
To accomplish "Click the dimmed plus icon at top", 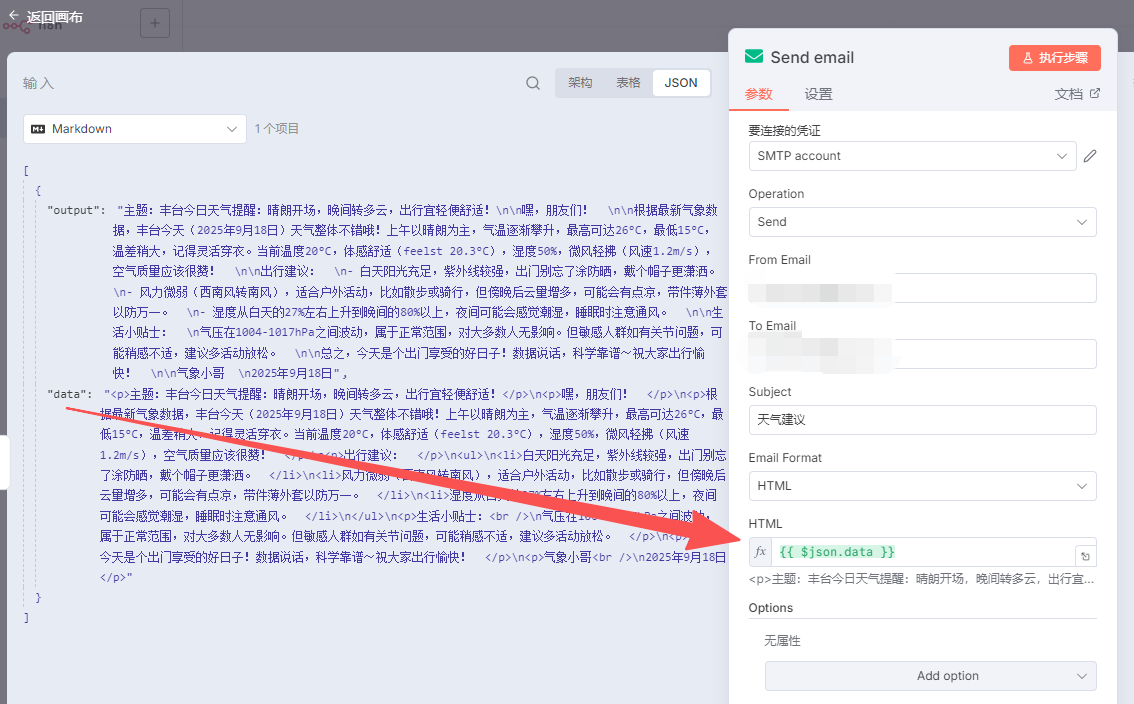I will tap(155, 23).
